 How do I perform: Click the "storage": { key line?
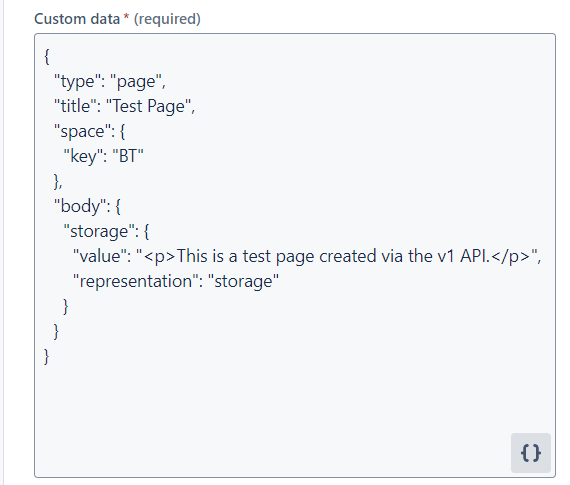[106, 231]
